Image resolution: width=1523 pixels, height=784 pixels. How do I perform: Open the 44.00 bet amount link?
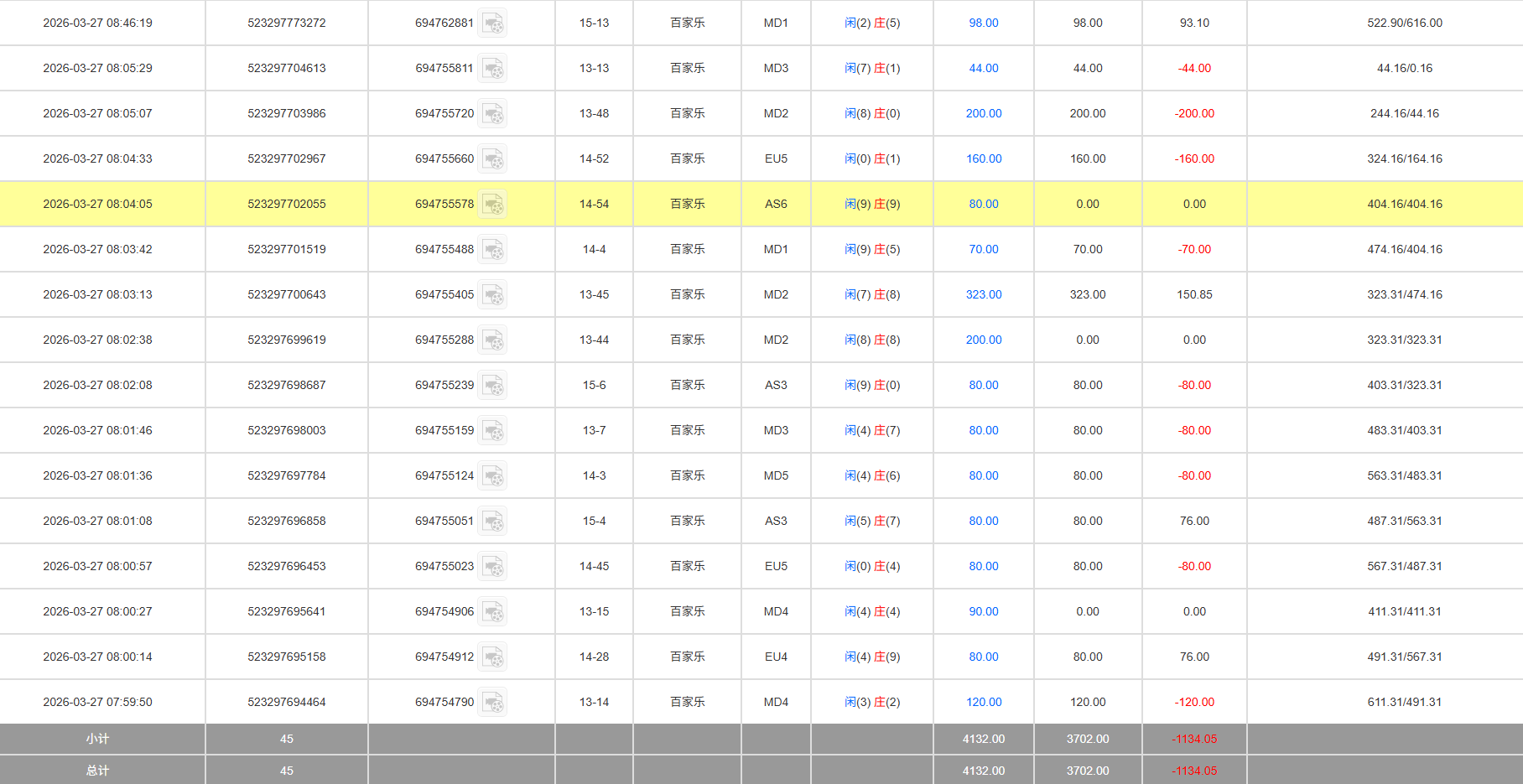(x=983, y=68)
